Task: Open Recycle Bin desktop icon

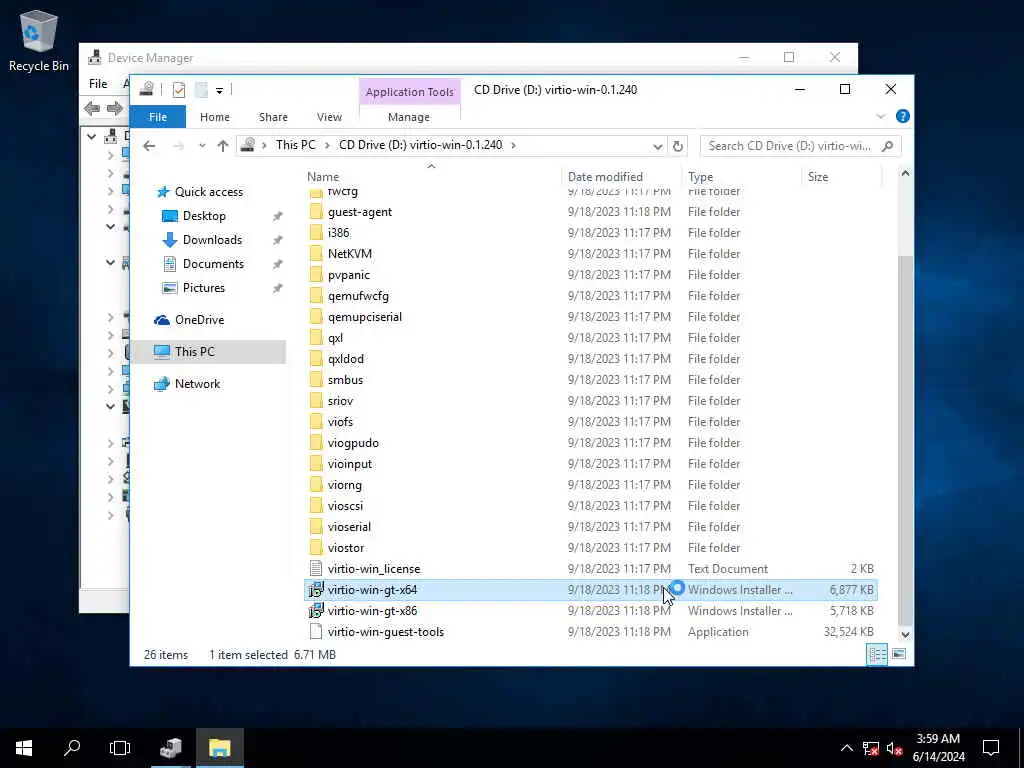Action: [39, 40]
